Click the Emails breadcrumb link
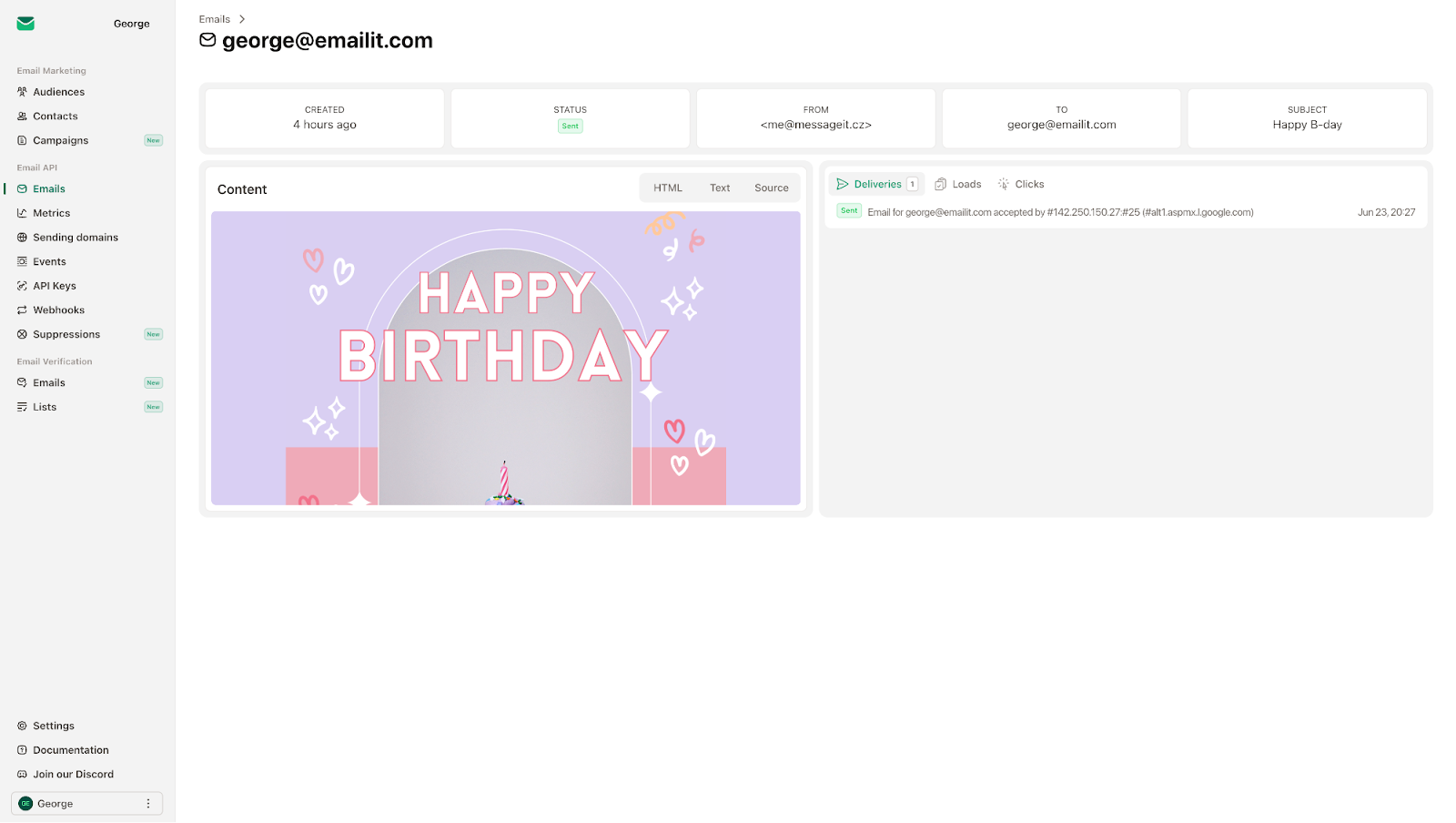 click(214, 18)
